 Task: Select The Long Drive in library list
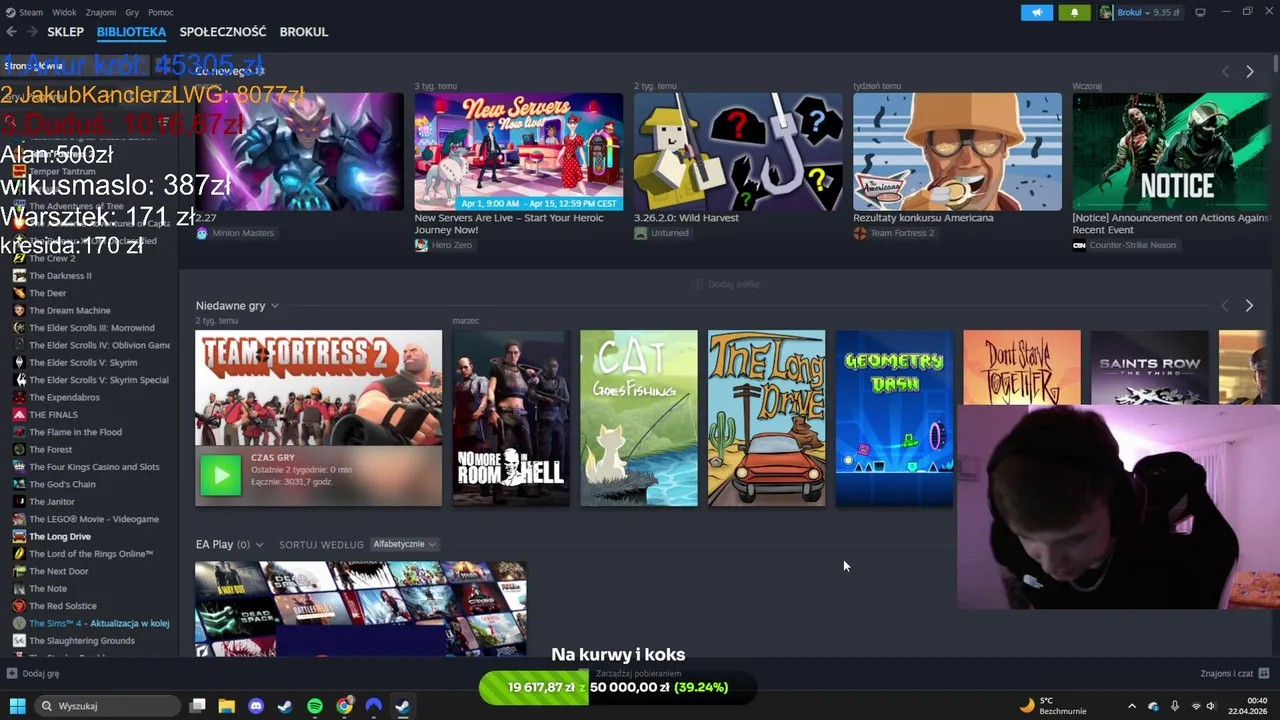pos(60,537)
